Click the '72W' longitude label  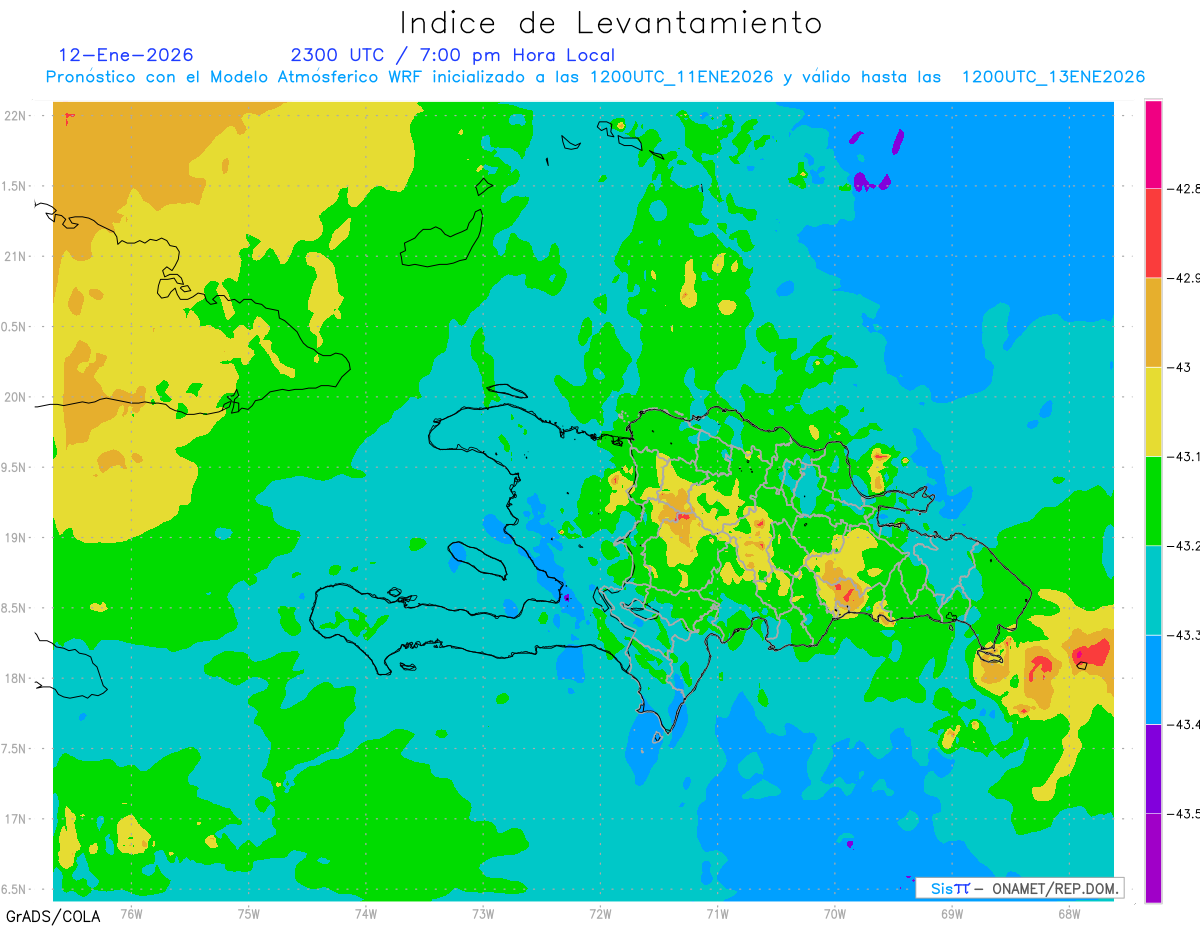(600, 913)
